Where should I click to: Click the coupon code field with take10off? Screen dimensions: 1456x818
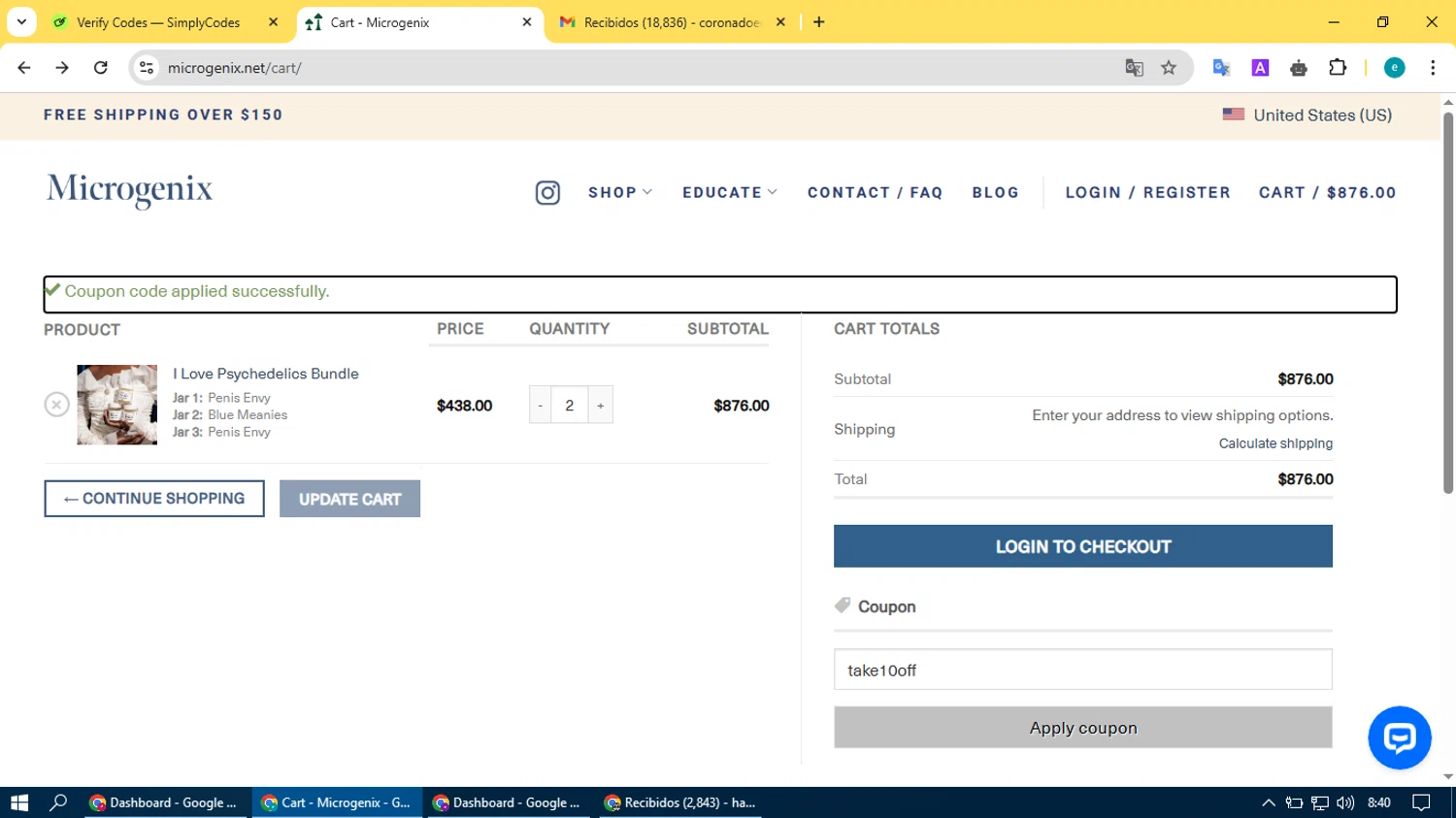tap(1083, 670)
